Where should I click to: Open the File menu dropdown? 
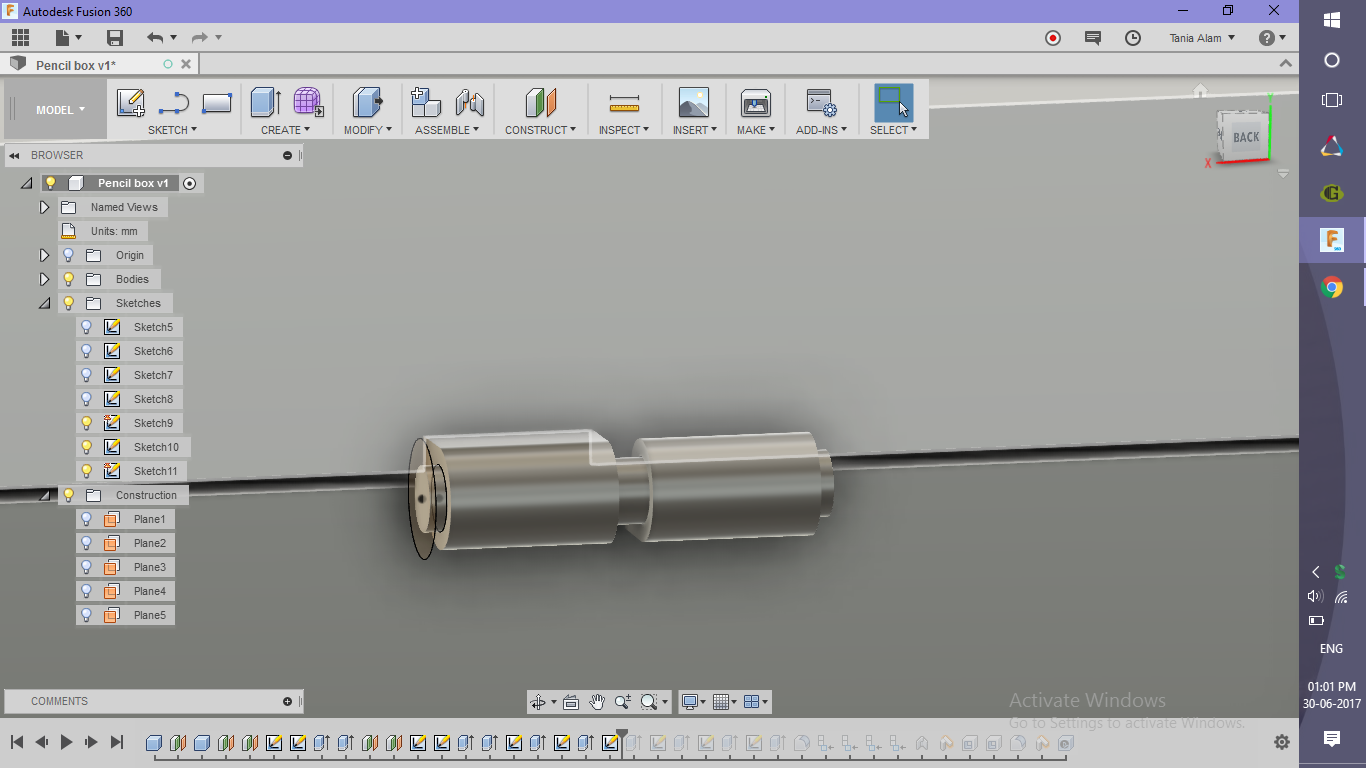pyautogui.click(x=68, y=38)
